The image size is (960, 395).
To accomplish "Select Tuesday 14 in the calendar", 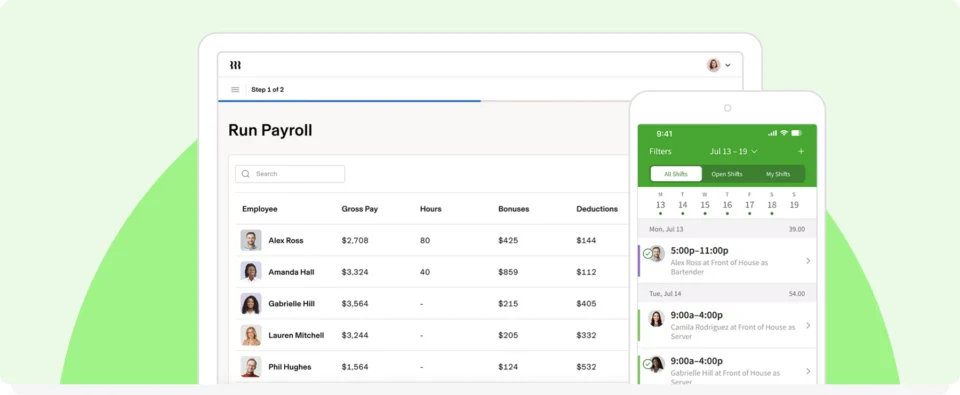I will 683,204.
